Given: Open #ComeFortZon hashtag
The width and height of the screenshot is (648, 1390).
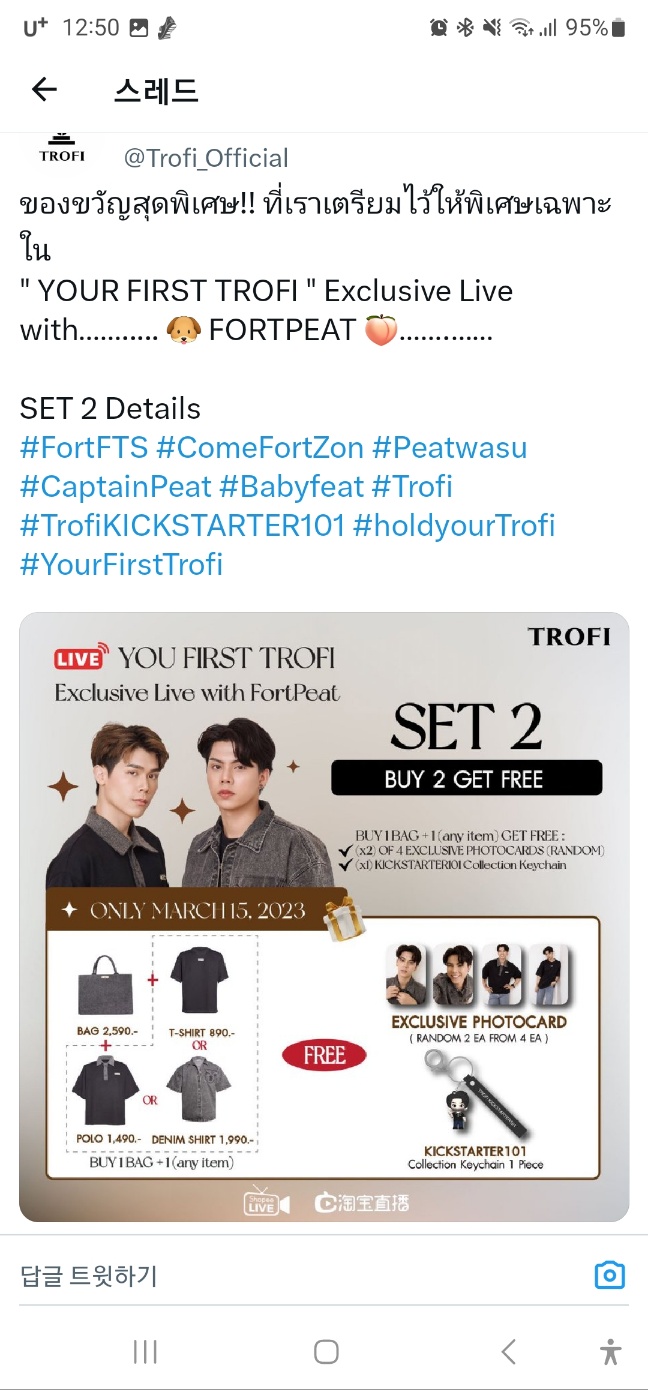Looking at the screenshot, I should 260,447.
